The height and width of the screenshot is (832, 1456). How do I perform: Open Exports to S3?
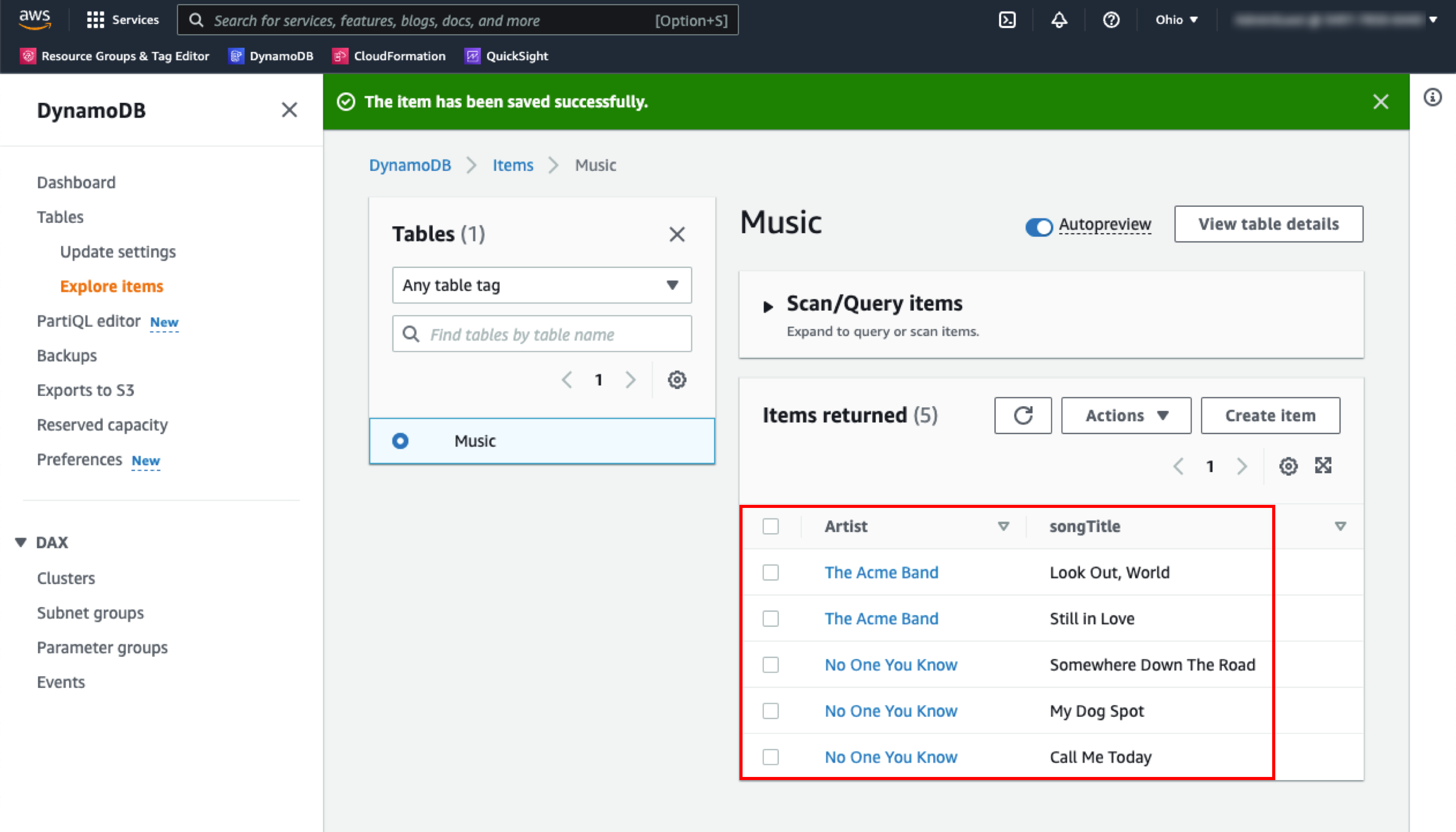click(x=86, y=390)
